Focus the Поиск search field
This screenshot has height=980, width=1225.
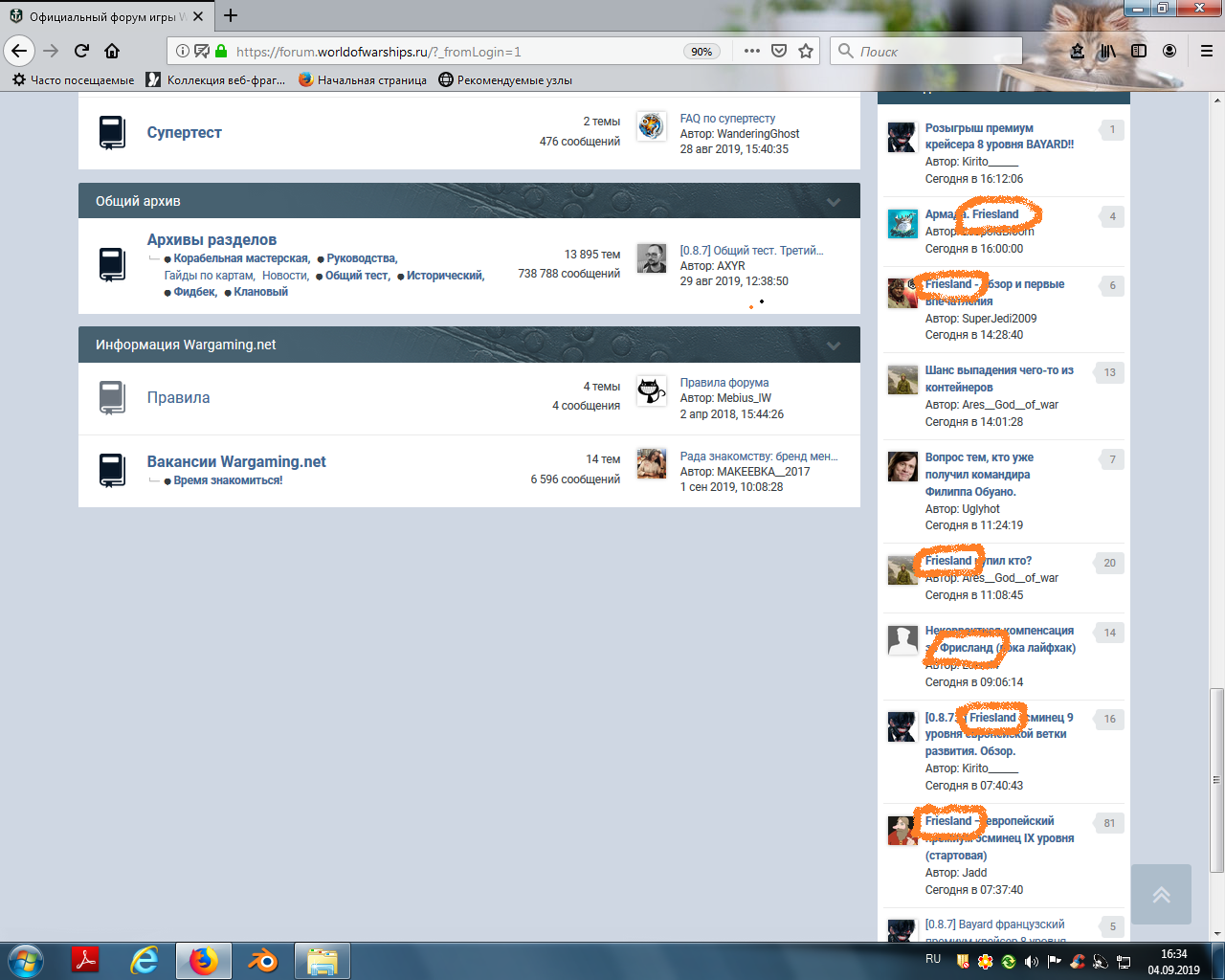coord(926,51)
